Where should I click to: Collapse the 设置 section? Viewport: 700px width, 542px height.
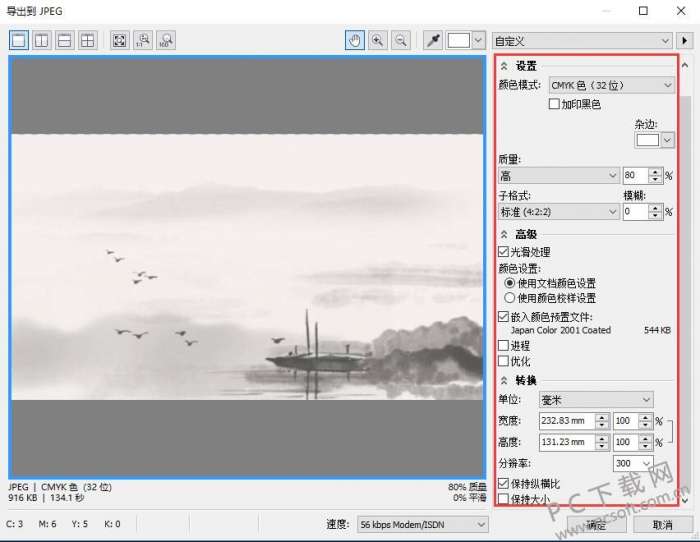(x=504, y=66)
